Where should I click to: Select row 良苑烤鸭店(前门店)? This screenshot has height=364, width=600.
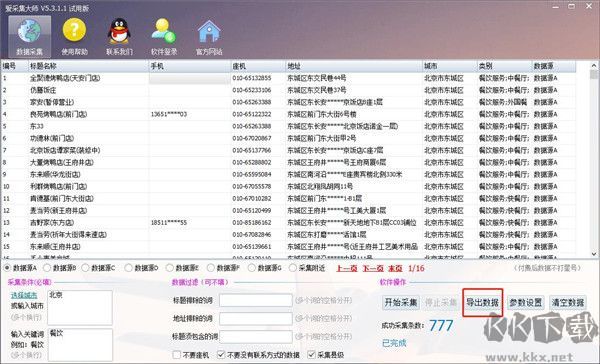[289, 114]
